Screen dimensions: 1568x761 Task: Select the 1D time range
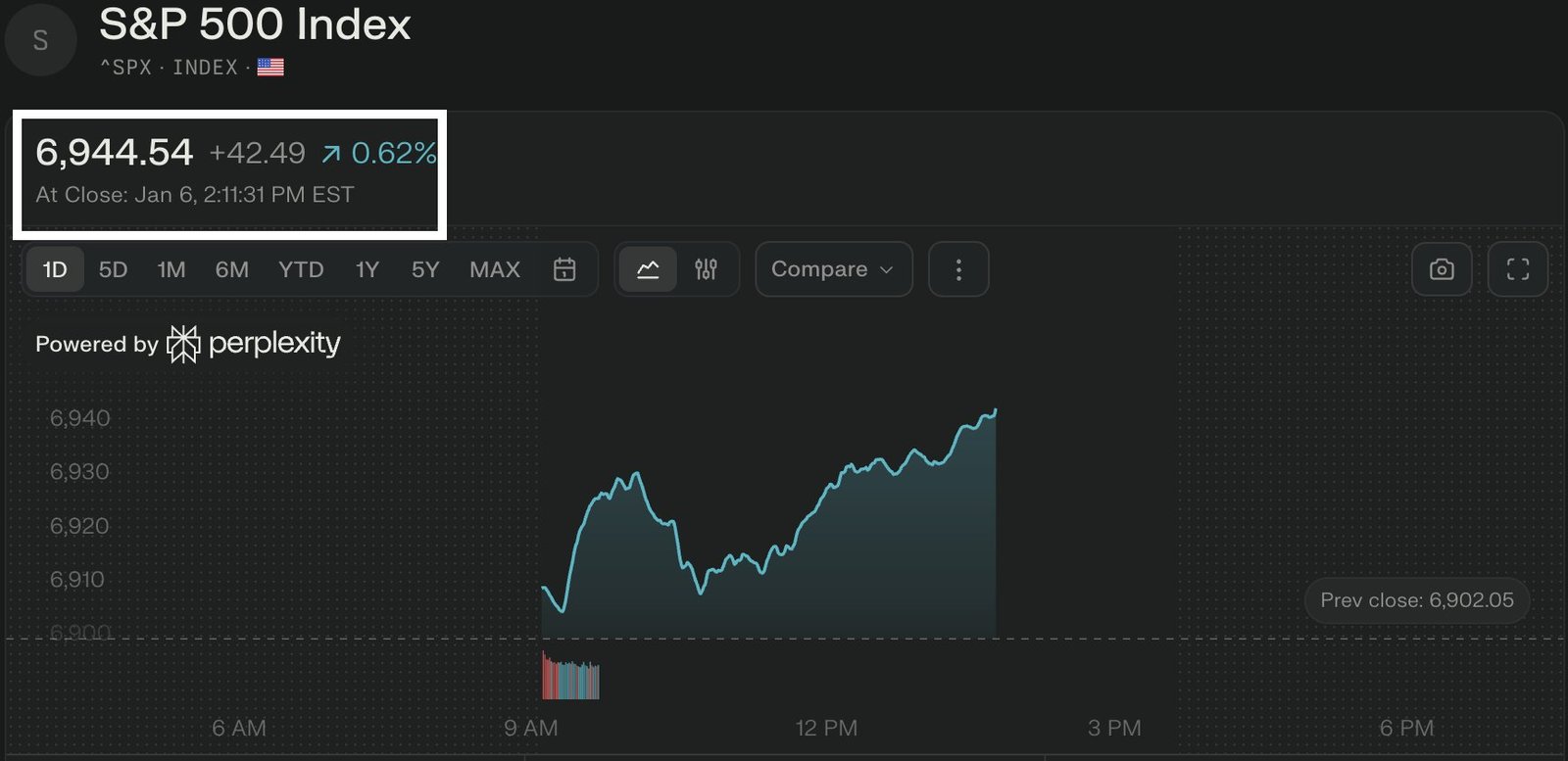(x=55, y=269)
